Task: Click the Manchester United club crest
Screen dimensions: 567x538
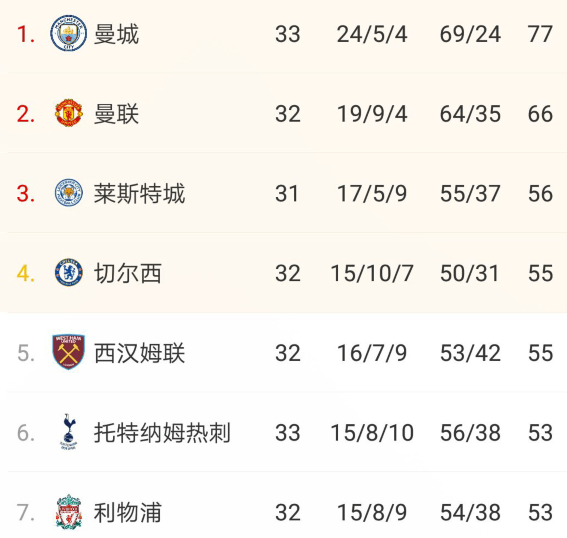Action: tap(68, 113)
